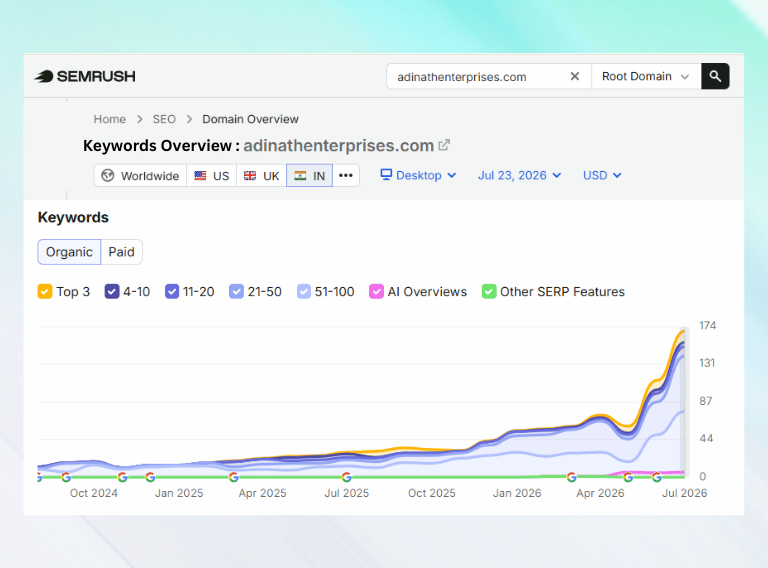The image size is (768, 568).
Task: Open the Jul 23, 2026 date dropdown
Action: [520, 175]
